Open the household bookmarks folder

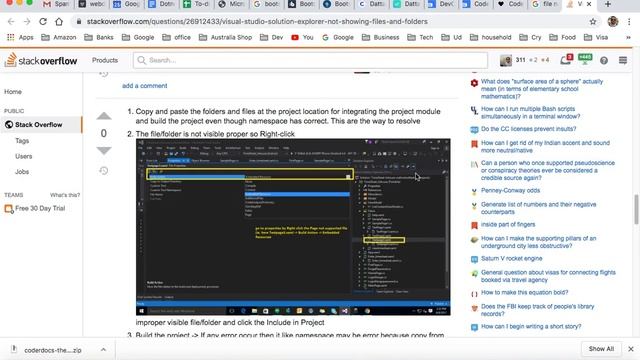tap(491, 37)
